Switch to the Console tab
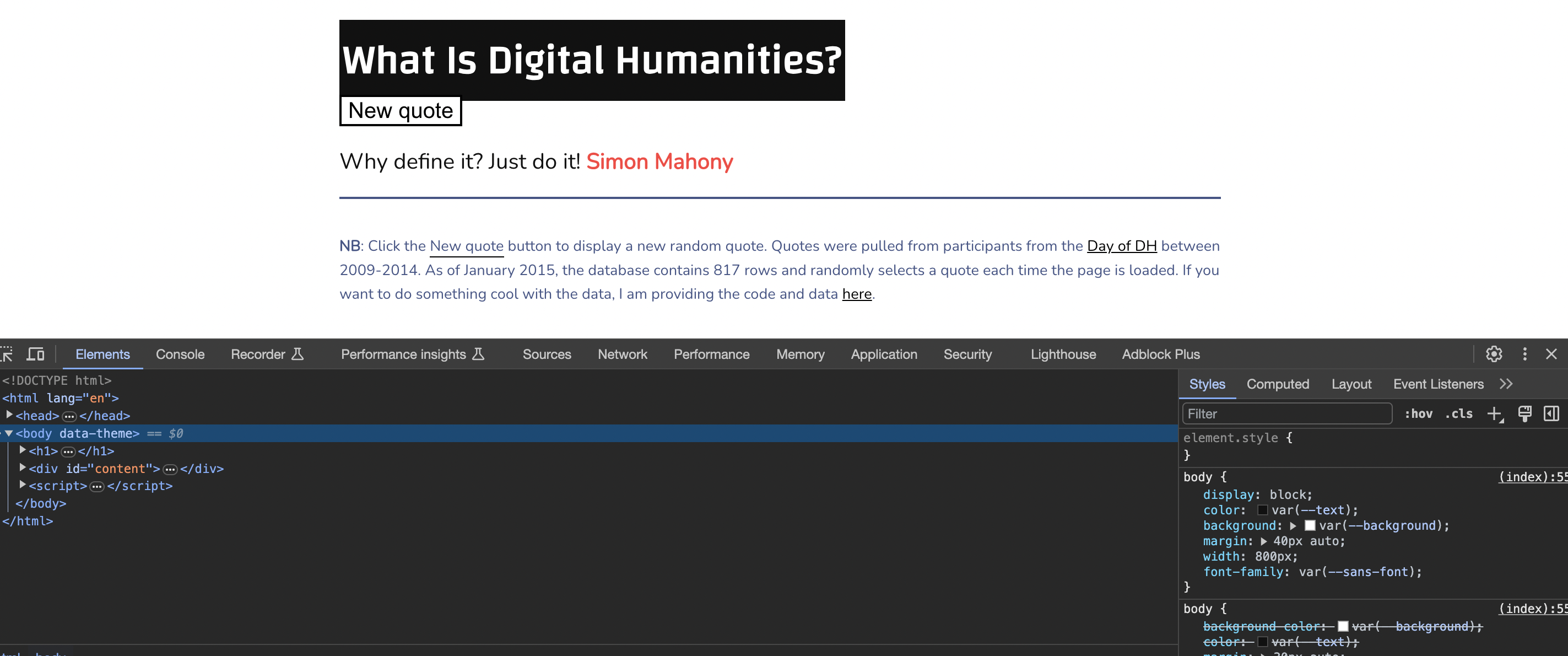Viewport: 1568px width, 656px height. point(180,354)
